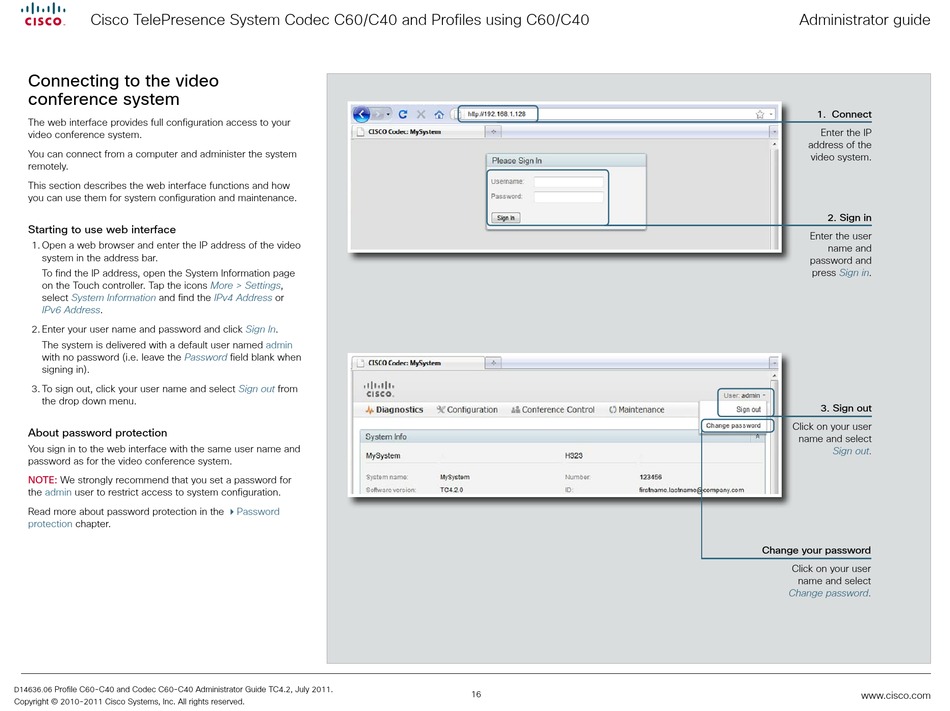Click the Username input field
This screenshot has height=711, width=950.
pyautogui.click(x=568, y=181)
